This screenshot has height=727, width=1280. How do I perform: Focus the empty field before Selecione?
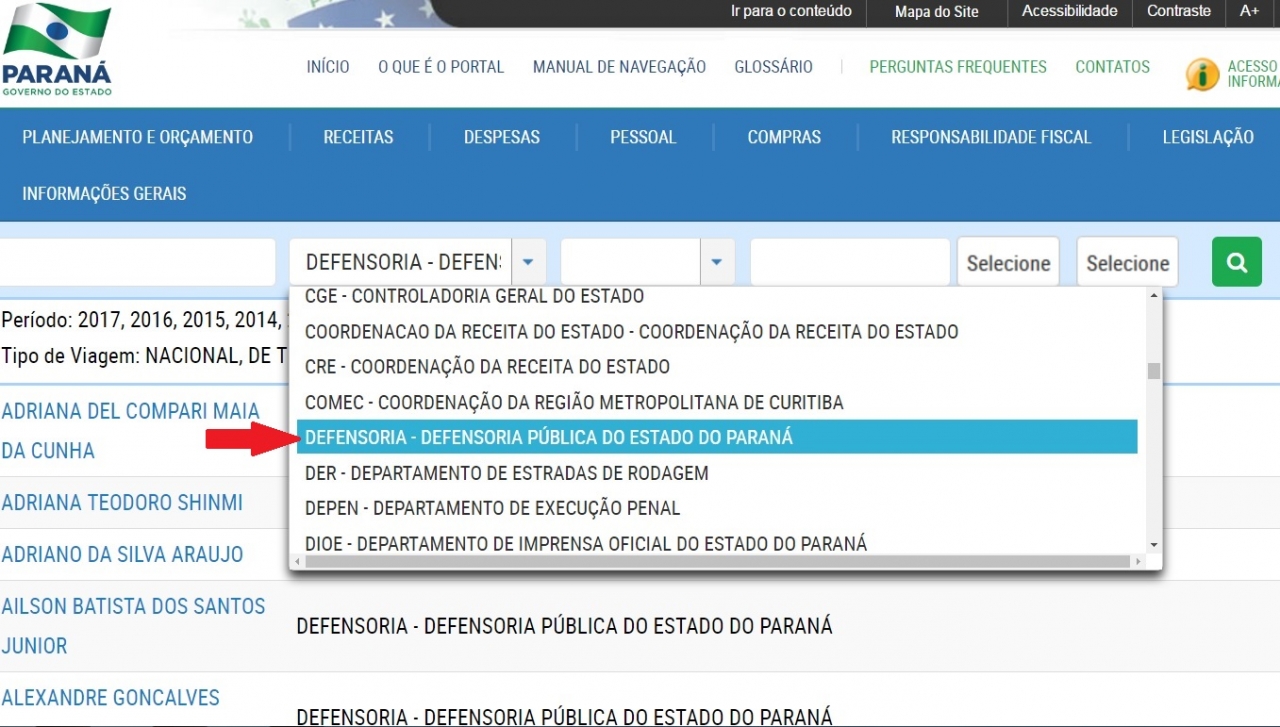tap(850, 262)
